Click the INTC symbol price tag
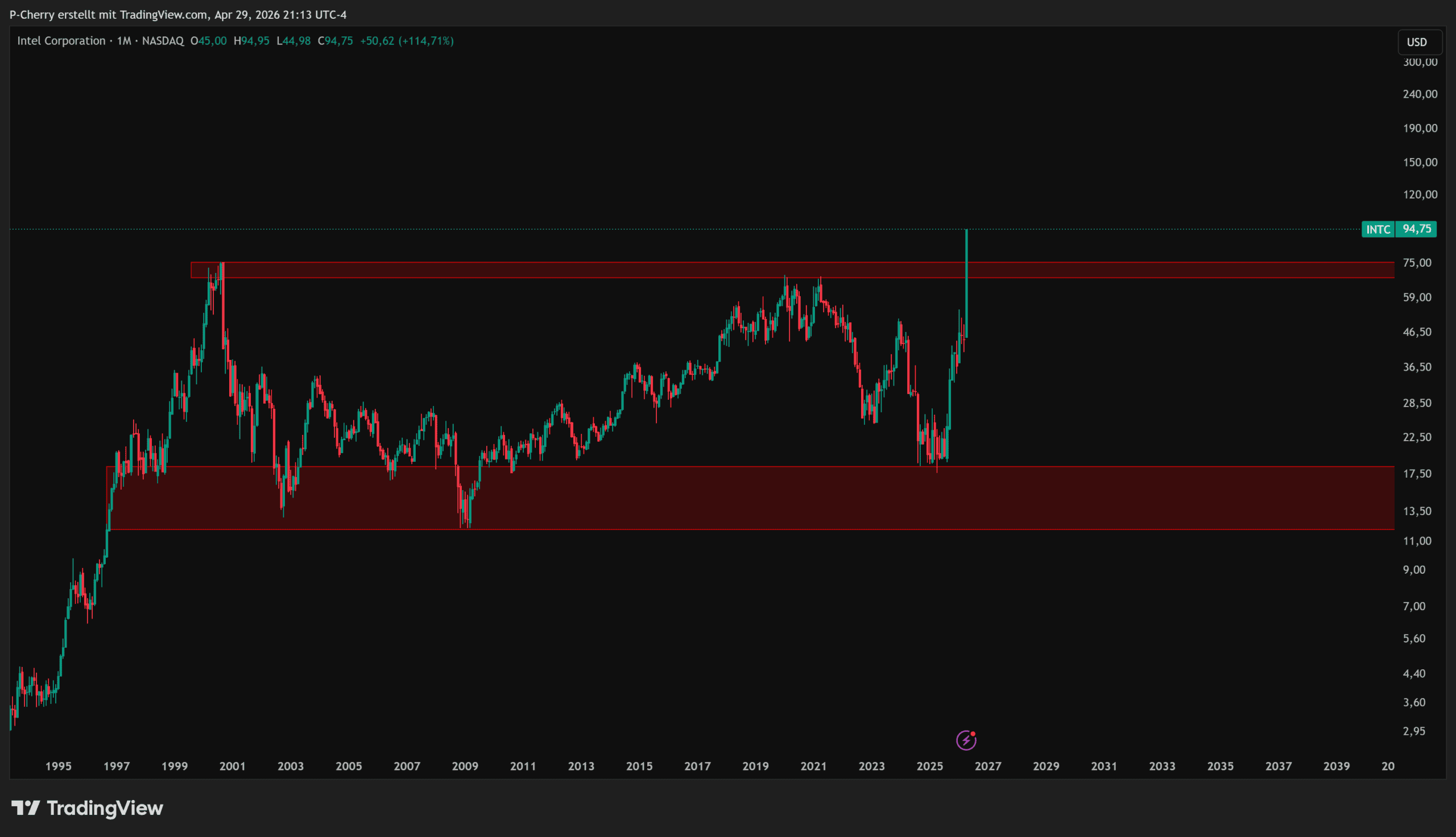This screenshot has height=837, width=1456. [1378, 229]
